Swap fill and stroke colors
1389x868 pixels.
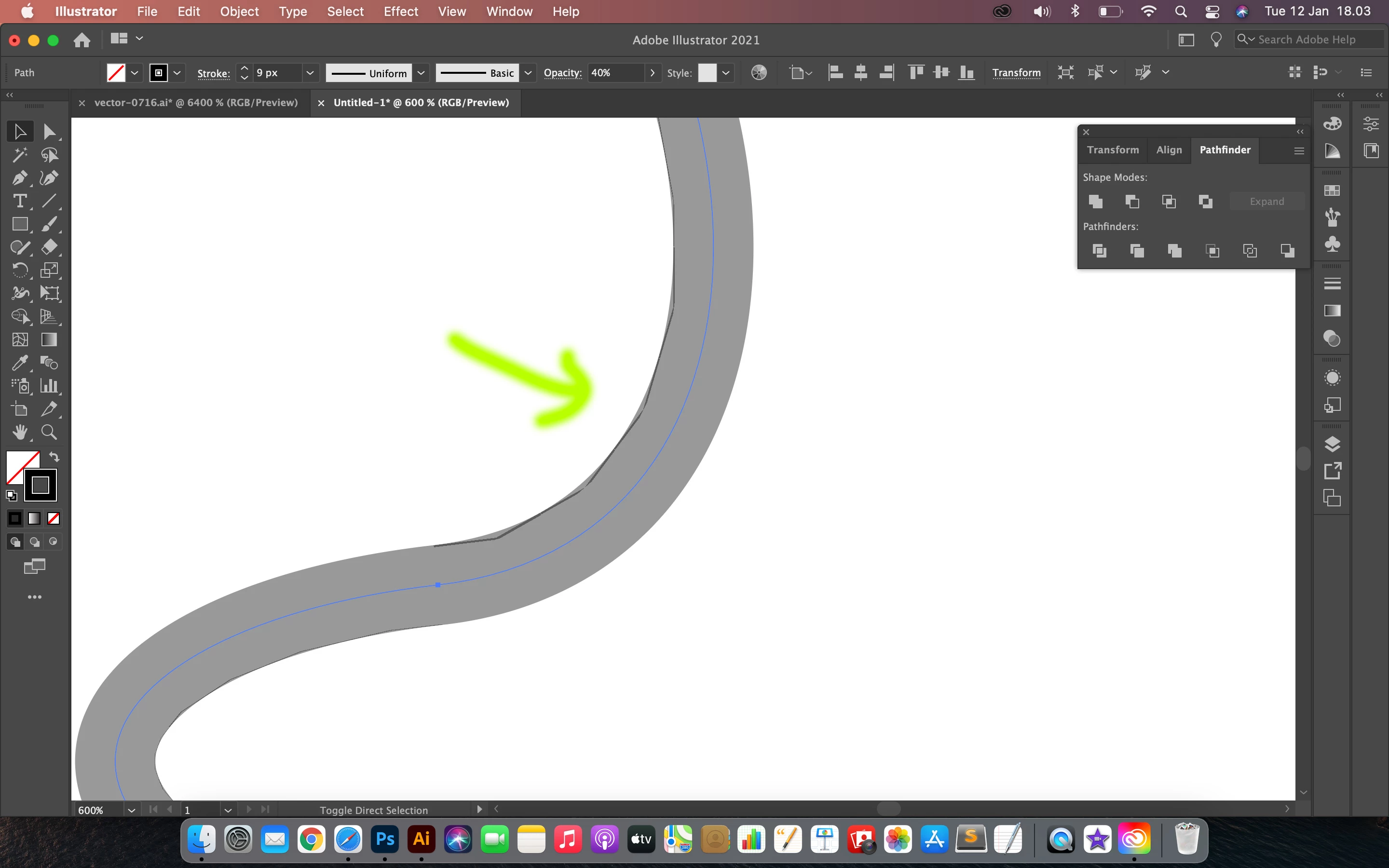54,457
